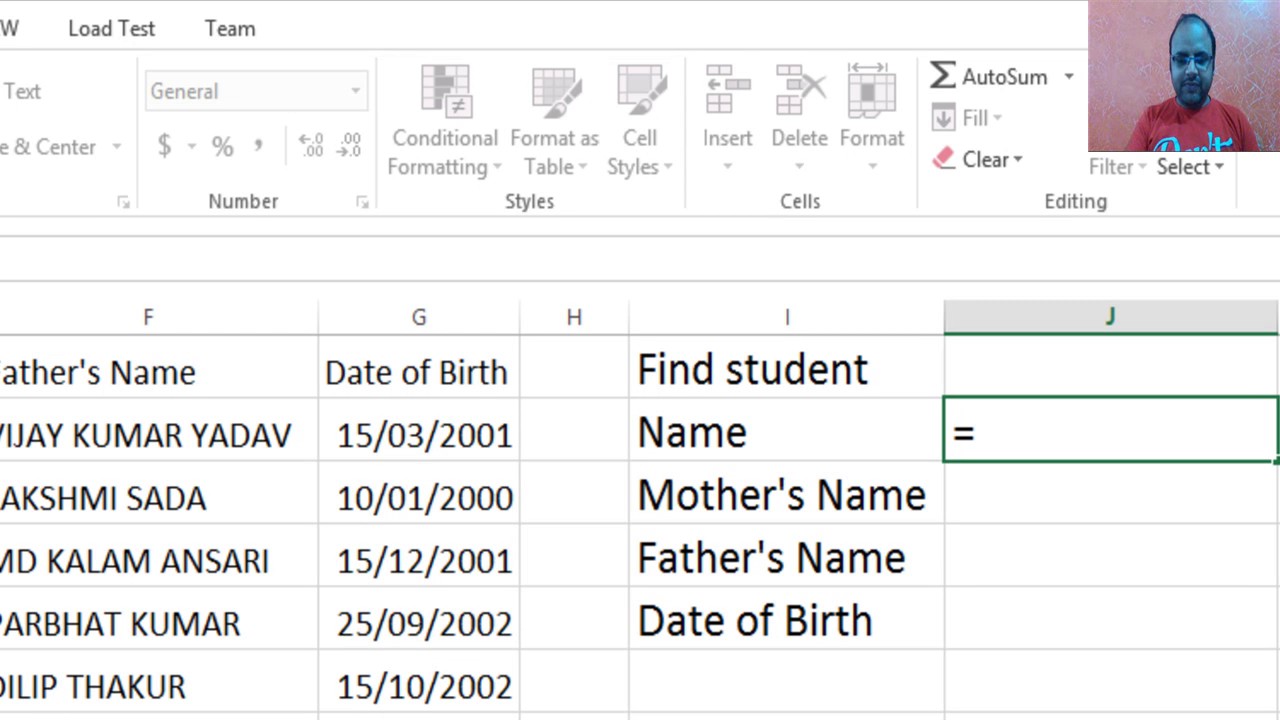The height and width of the screenshot is (720, 1280).
Task: Click Decrease Decimal button
Action: [349, 147]
